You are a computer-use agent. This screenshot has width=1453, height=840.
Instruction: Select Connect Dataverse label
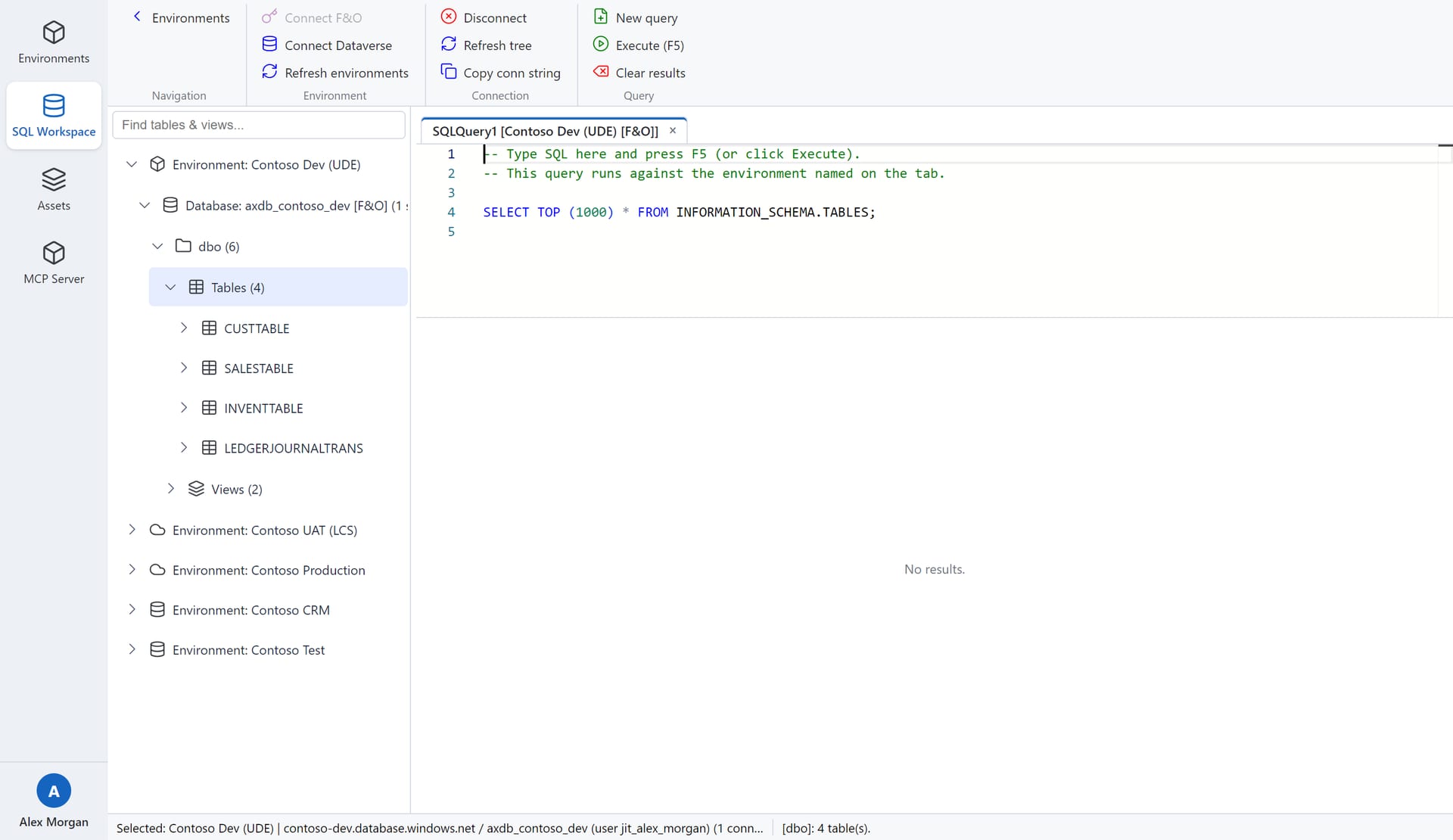point(338,45)
